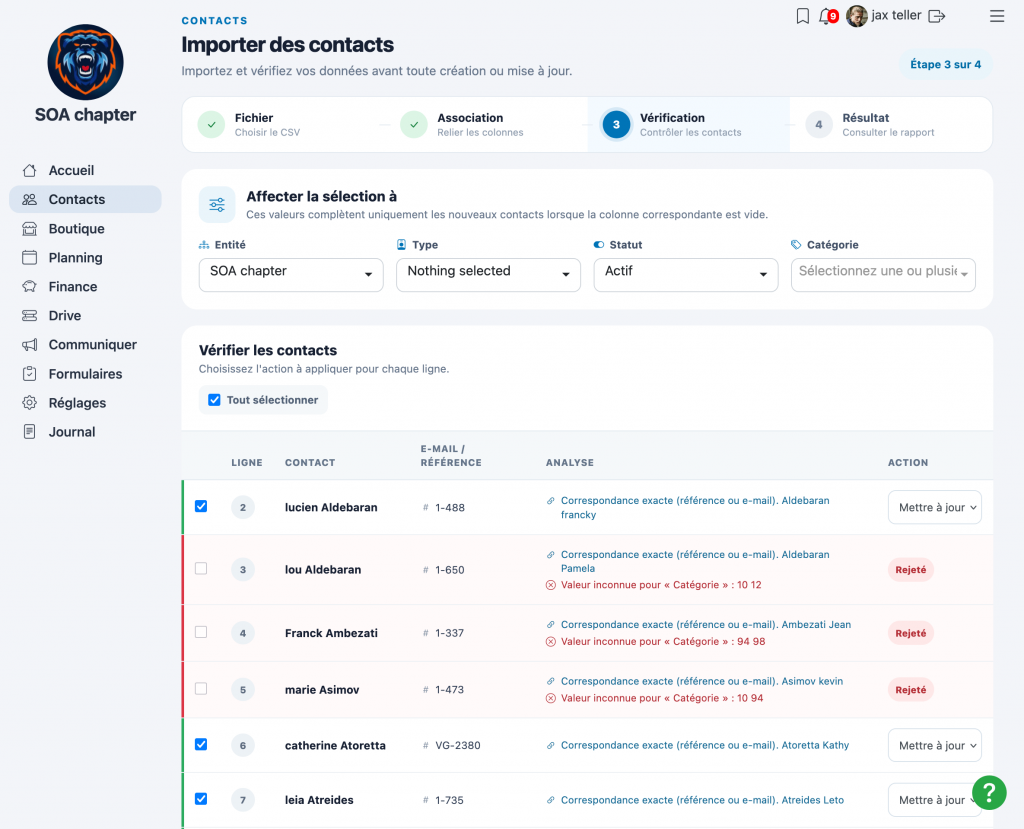Open the Entité dropdown showing SOA chapter
1024x829 pixels.
(x=291, y=274)
